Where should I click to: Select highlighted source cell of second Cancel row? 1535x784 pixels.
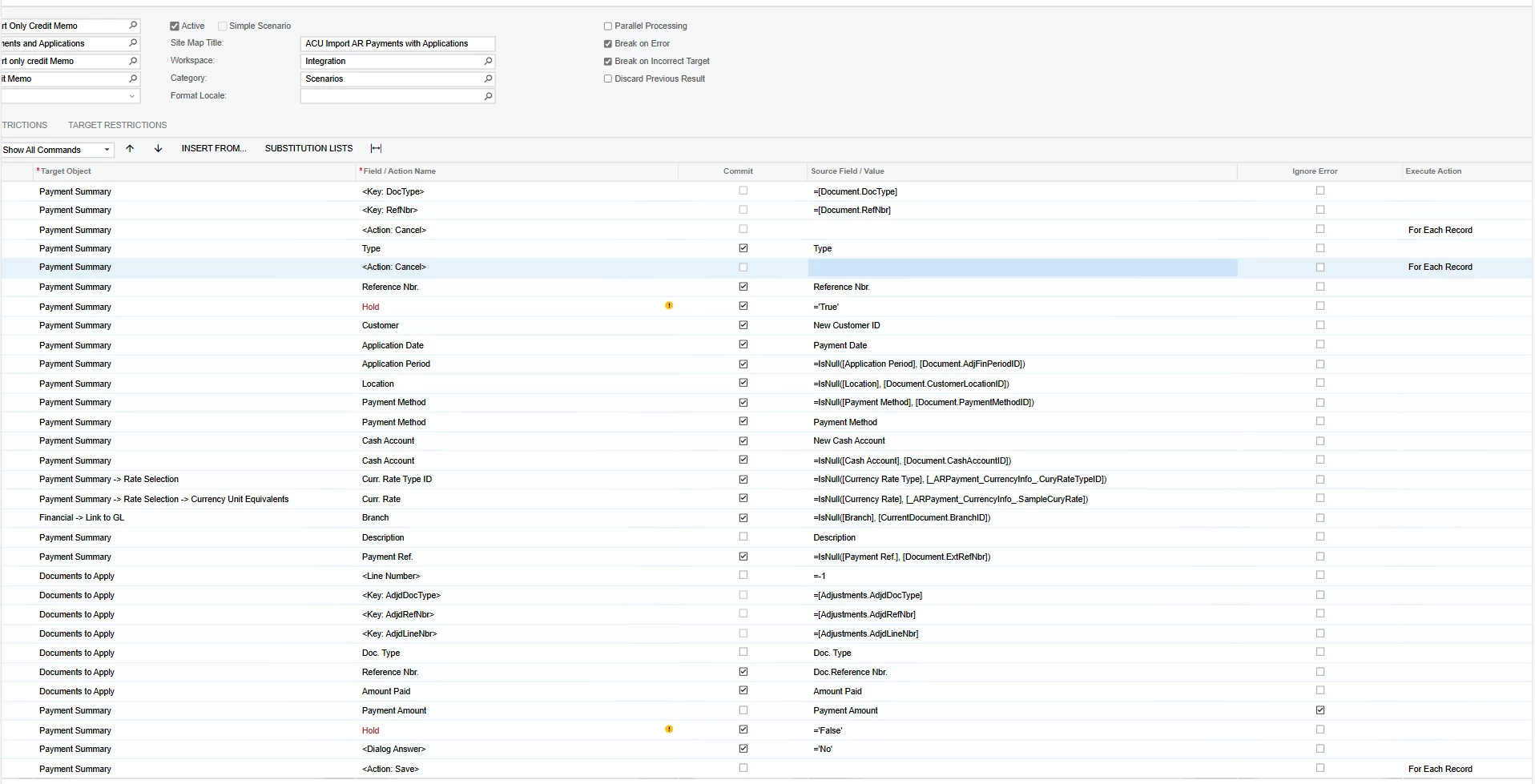[1022, 267]
